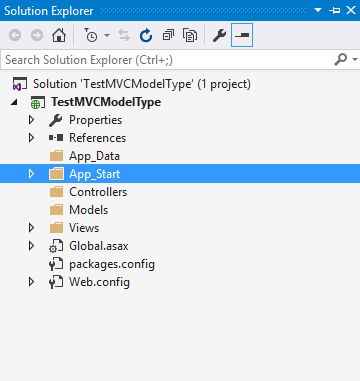Open Pending Changes Filter dropdown arrow
This screenshot has width=360, height=381.
click(x=107, y=35)
